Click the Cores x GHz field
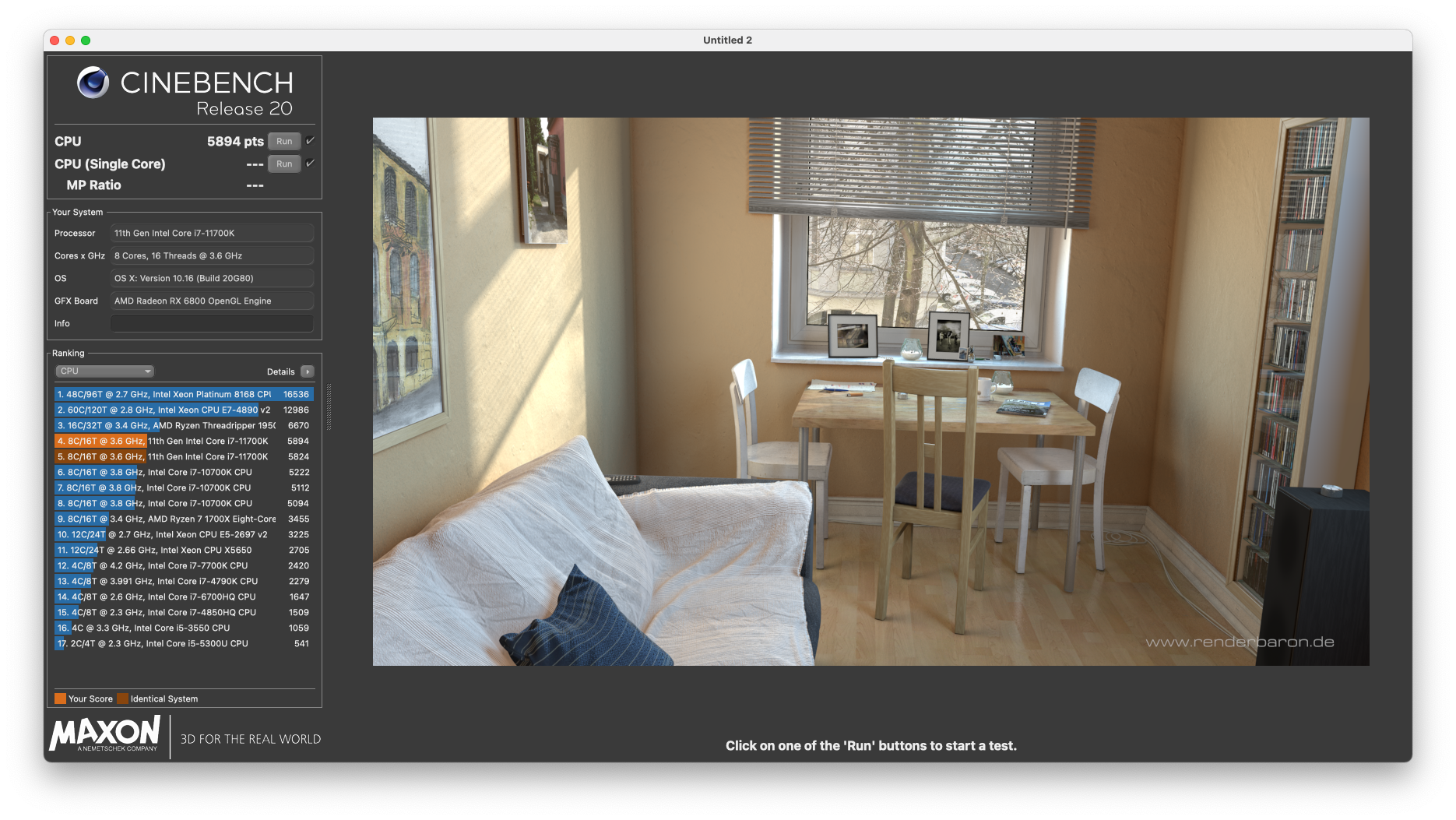Viewport: 1456px width, 820px height. pos(212,255)
